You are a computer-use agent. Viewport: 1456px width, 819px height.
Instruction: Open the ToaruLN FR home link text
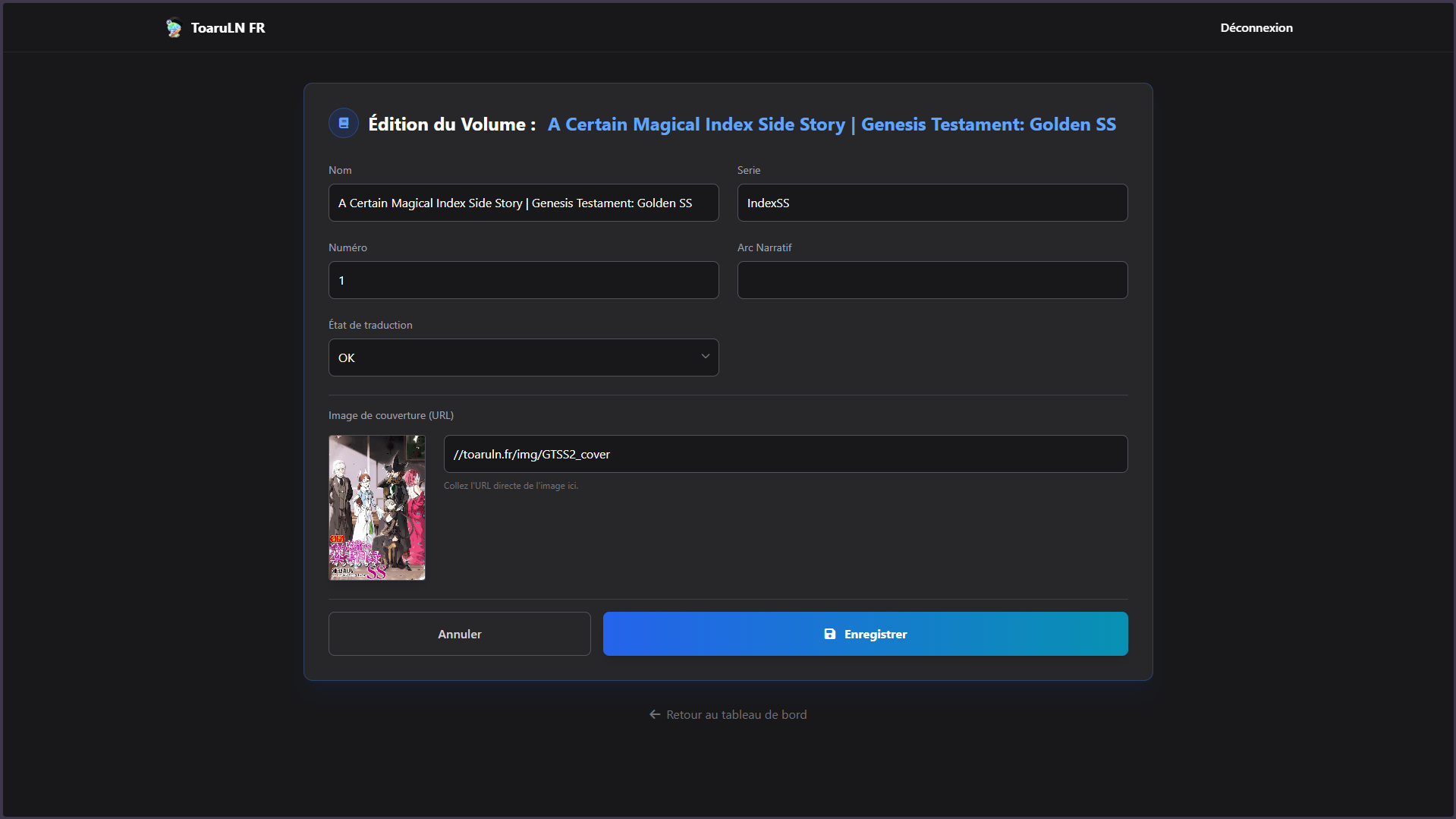pos(228,28)
